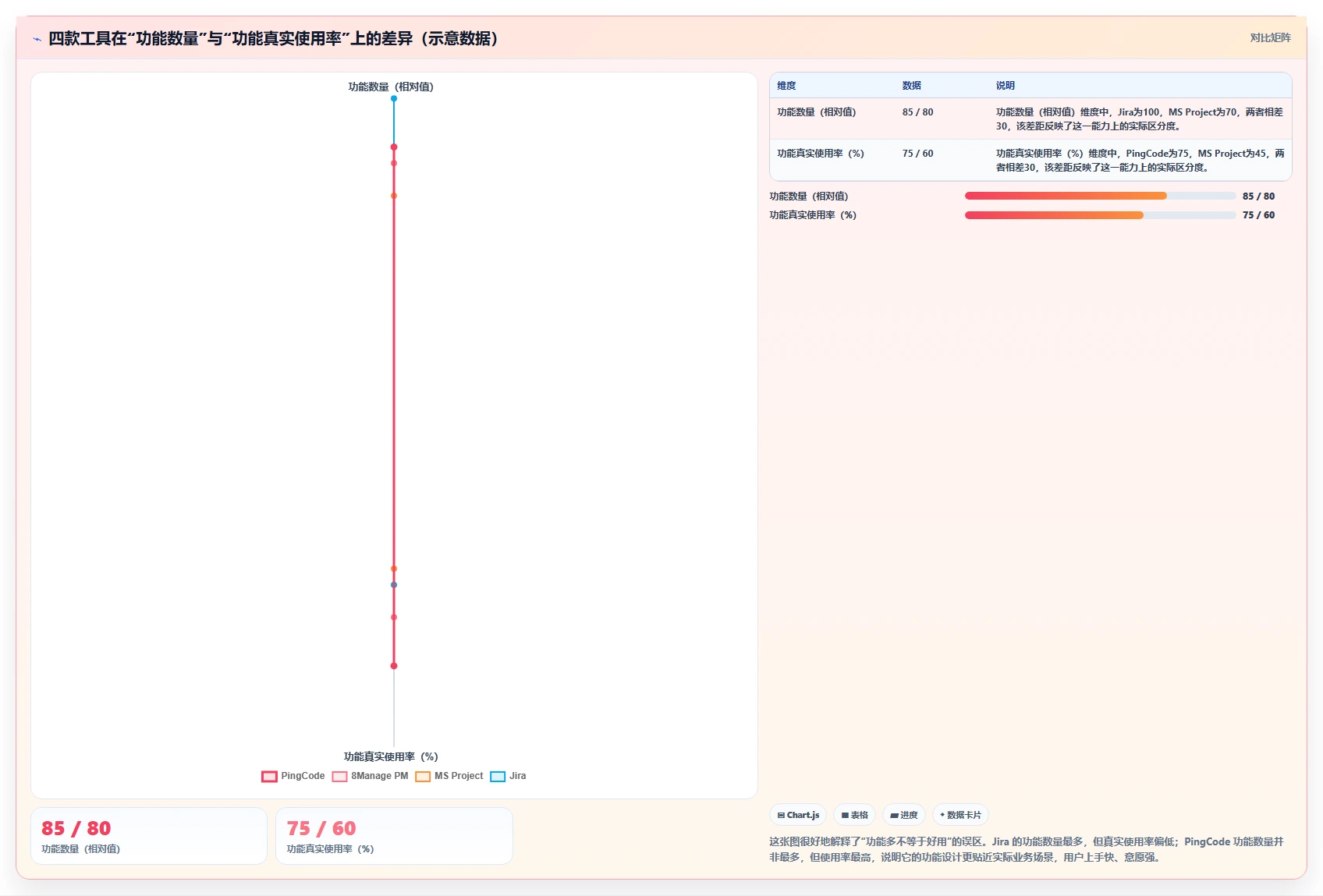Click the 功能数量（相对值）axis label atop chart
The image size is (1323, 896).
[391, 87]
